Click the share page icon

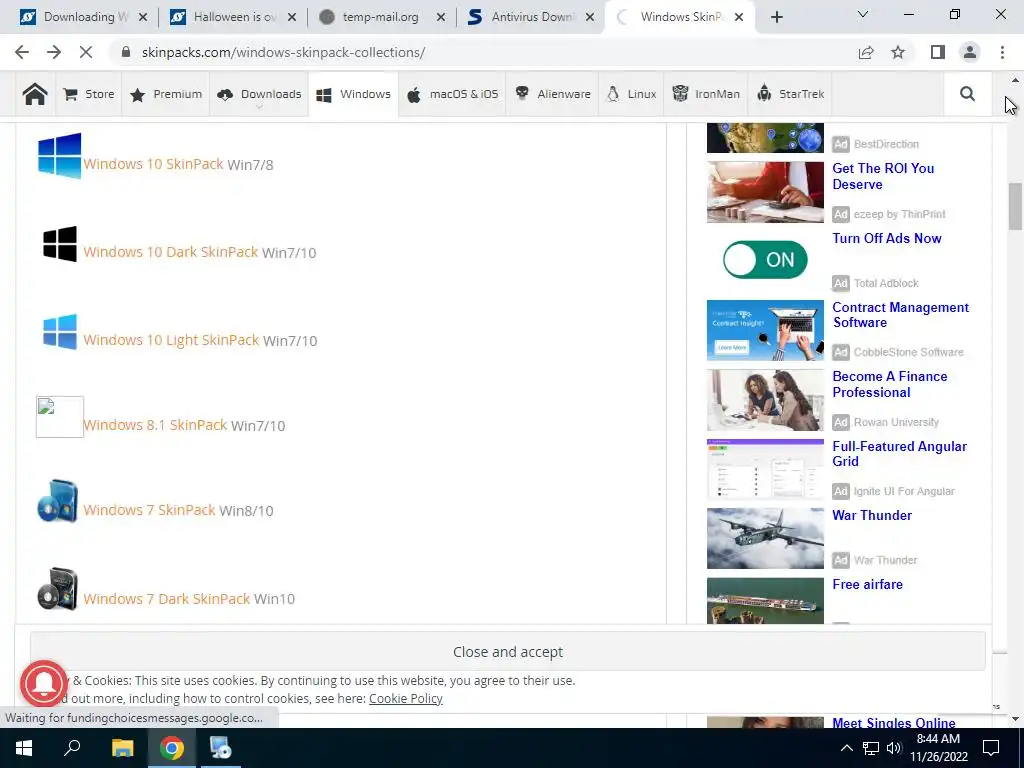[x=866, y=52]
